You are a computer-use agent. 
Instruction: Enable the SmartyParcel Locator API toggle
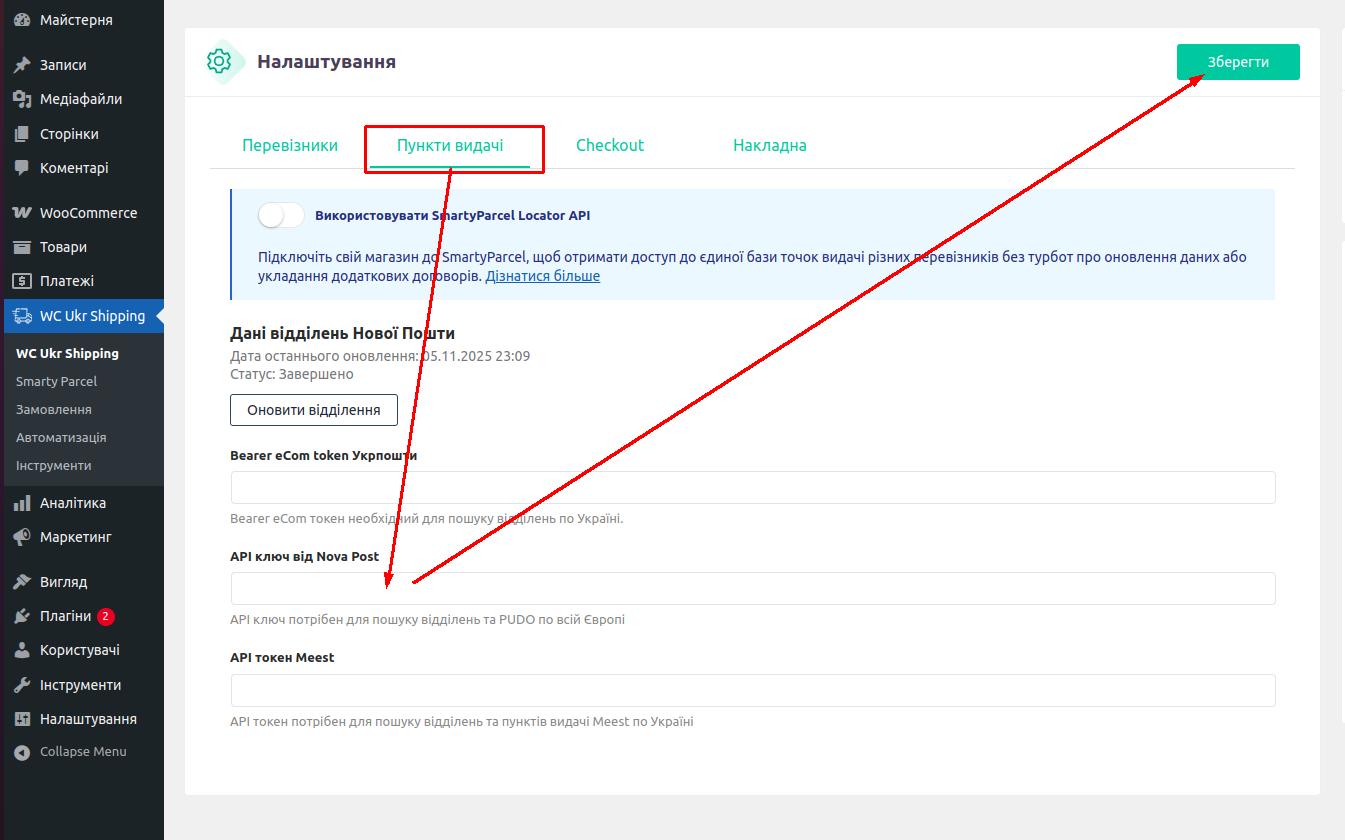(281, 215)
